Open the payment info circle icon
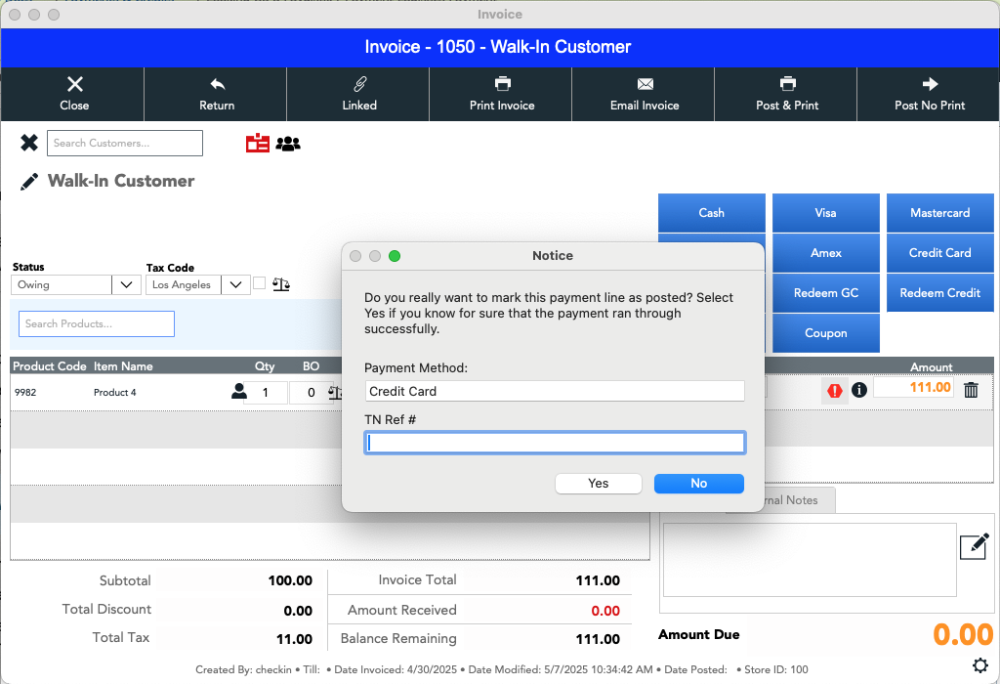Image resolution: width=1000 pixels, height=684 pixels. 859,390
